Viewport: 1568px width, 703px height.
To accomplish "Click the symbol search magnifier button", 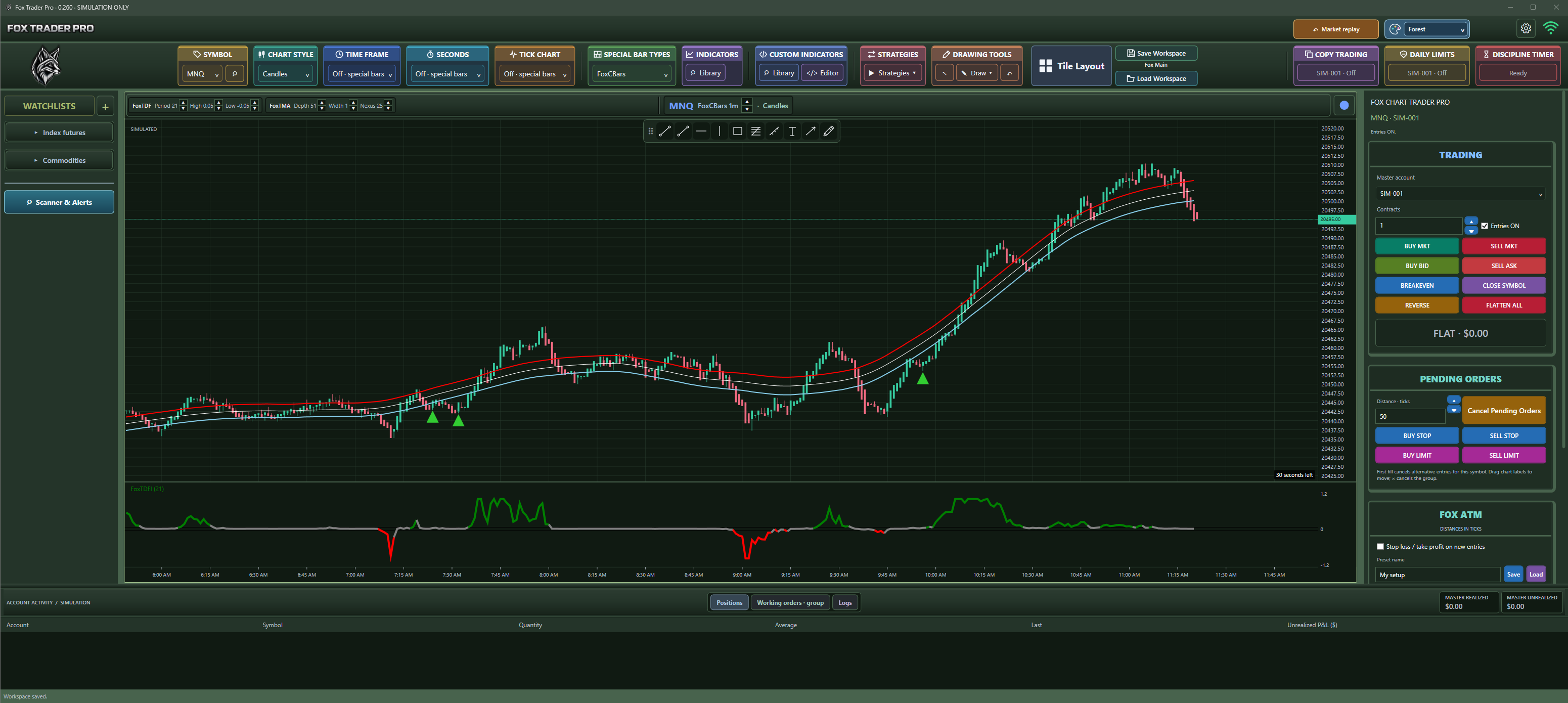I will (x=234, y=74).
